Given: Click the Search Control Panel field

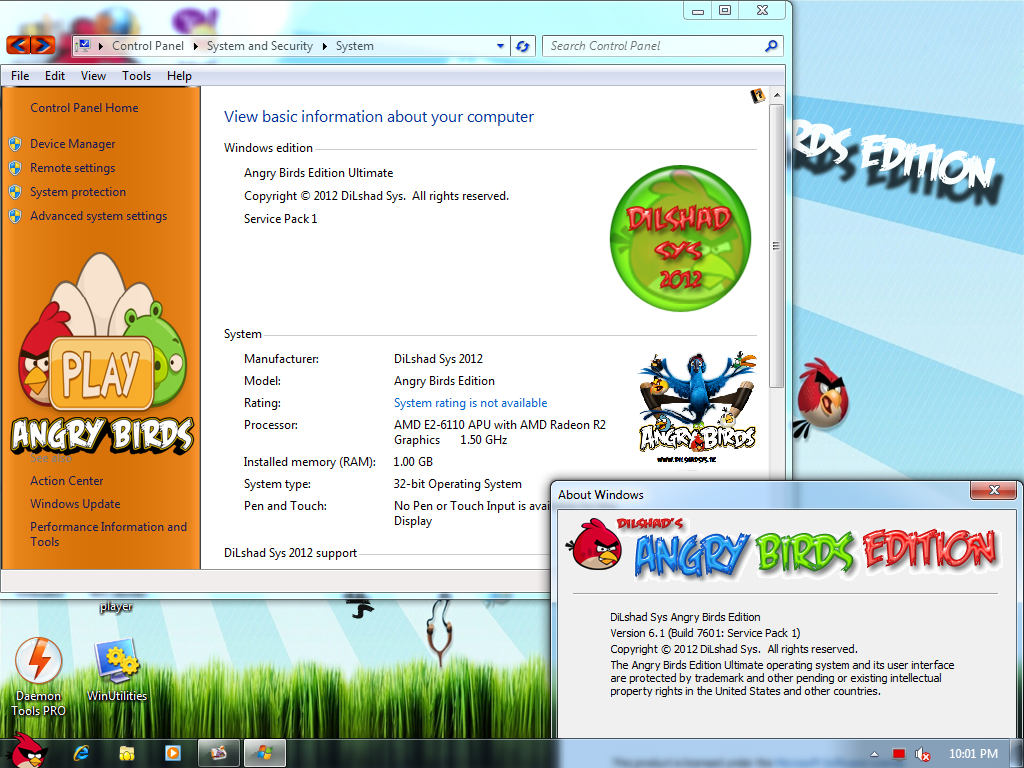Looking at the screenshot, I should (x=656, y=46).
